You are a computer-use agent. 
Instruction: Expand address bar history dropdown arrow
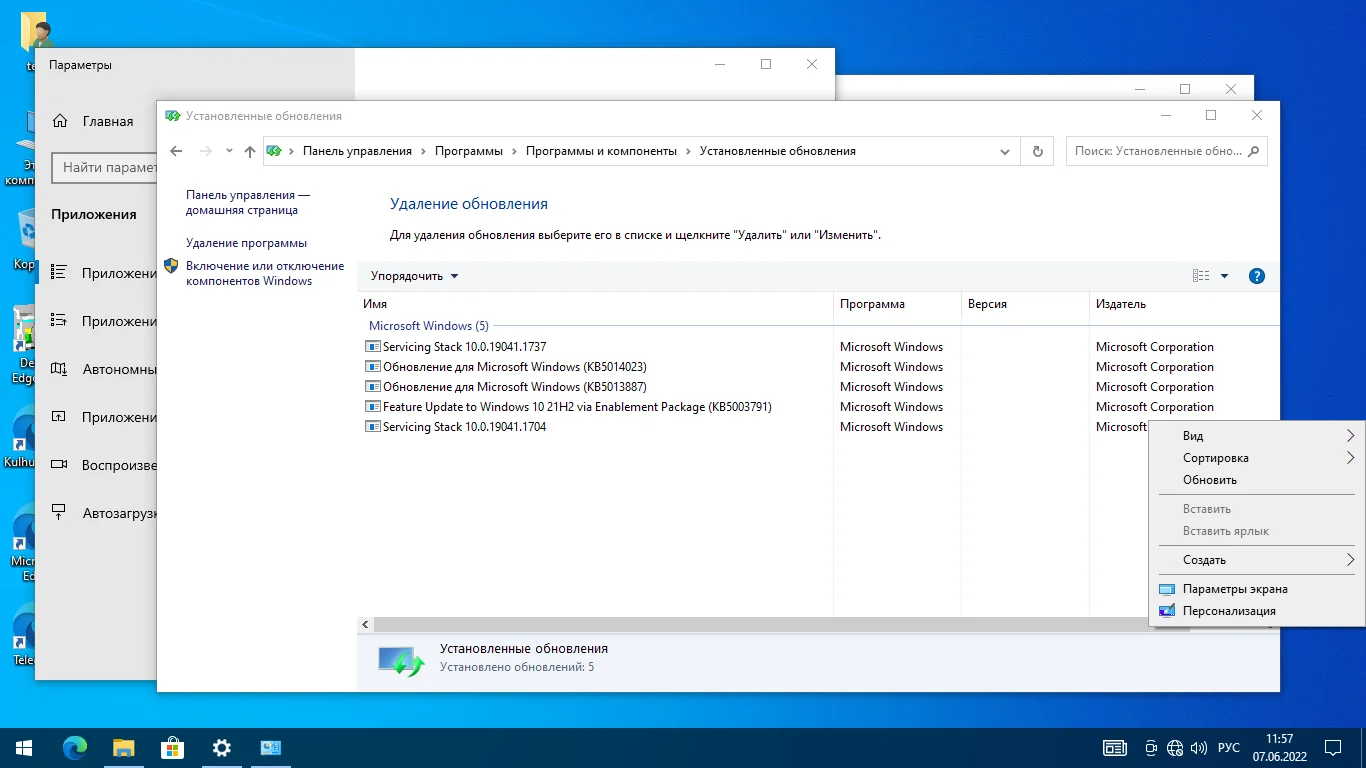[x=1005, y=151]
